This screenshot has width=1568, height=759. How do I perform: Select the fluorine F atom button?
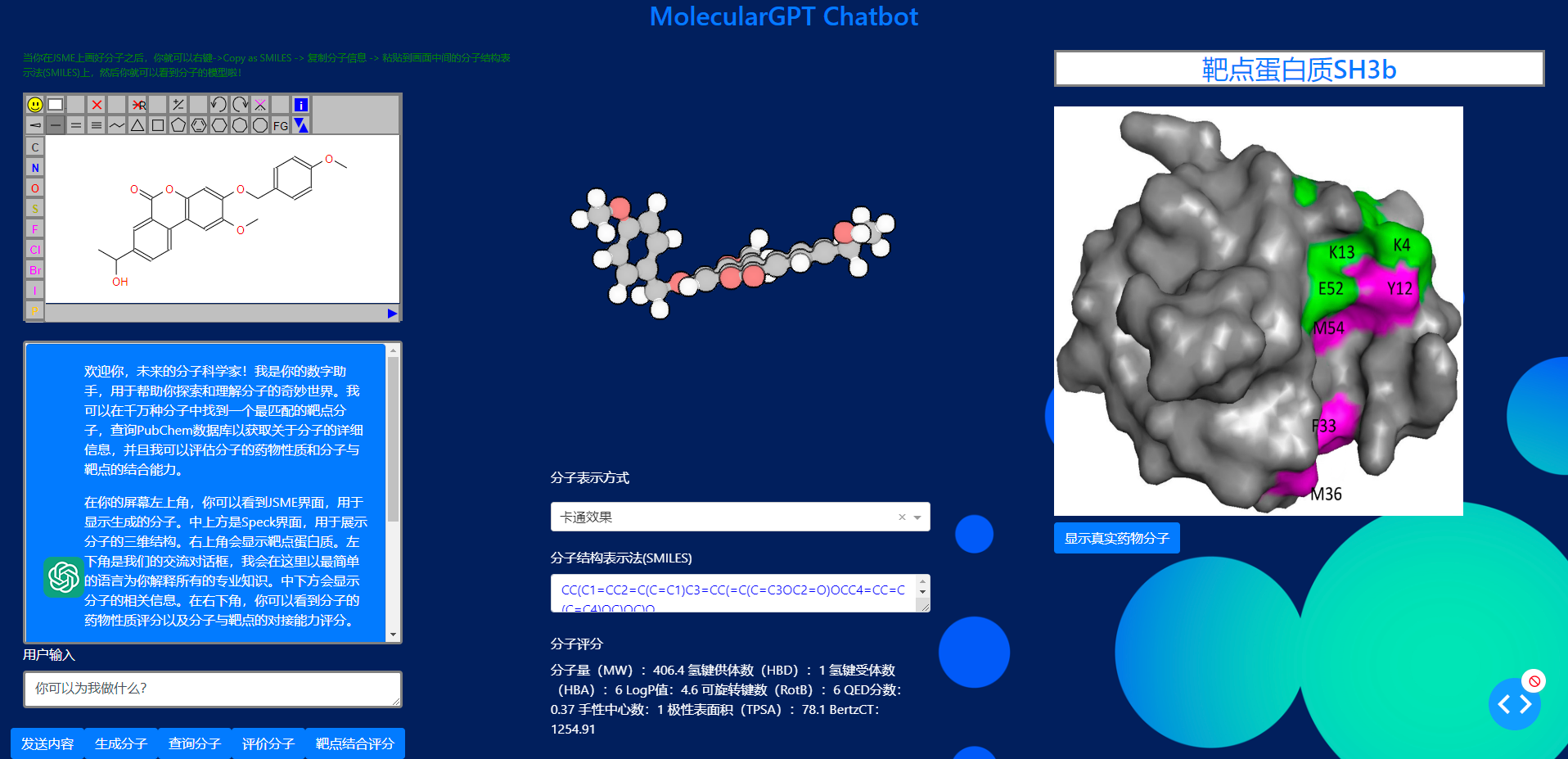[35, 229]
